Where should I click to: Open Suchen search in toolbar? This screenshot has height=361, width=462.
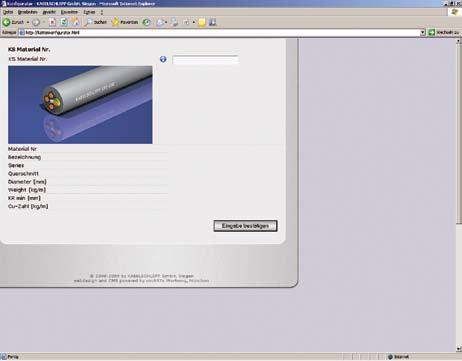(x=96, y=22)
